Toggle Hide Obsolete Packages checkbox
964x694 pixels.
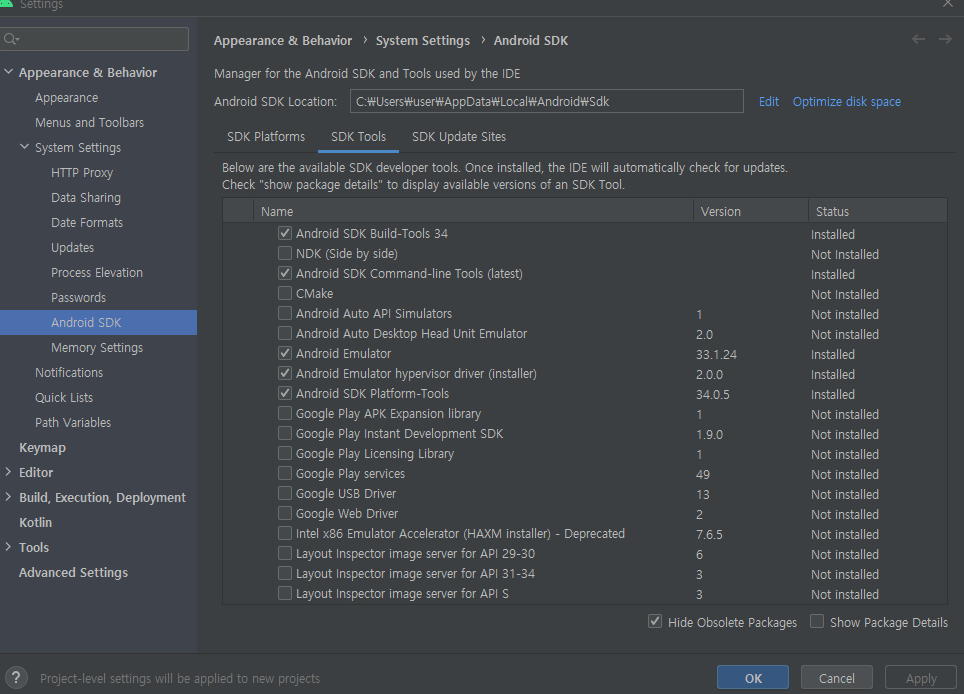[x=655, y=621]
